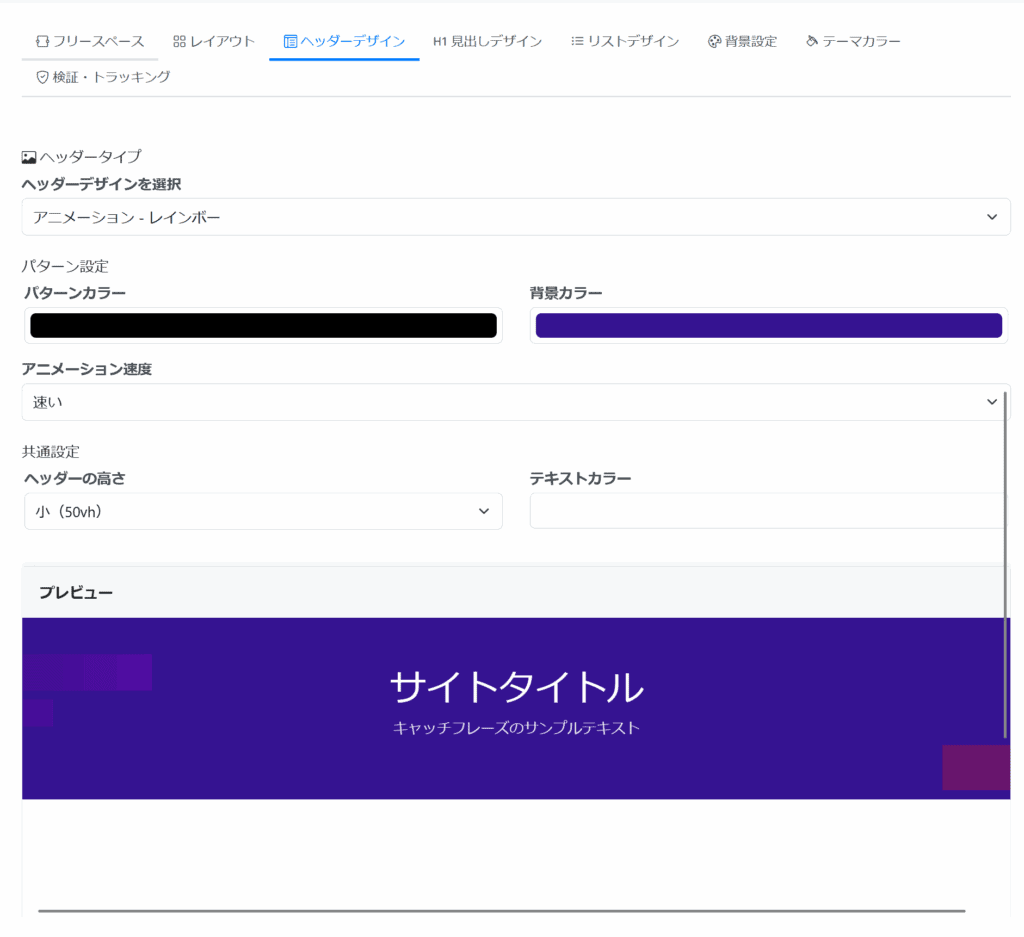Click the キャッチフレーズのサンプルテキスト preview text
The width and height of the screenshot is (1024, 937).
[x=517, y=728]
